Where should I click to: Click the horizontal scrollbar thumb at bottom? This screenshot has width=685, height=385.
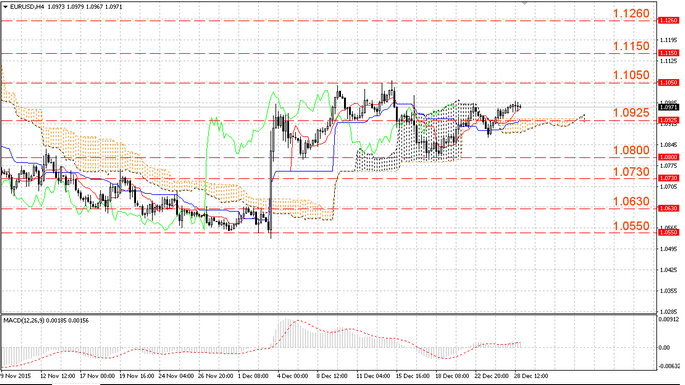coord(76,384)
